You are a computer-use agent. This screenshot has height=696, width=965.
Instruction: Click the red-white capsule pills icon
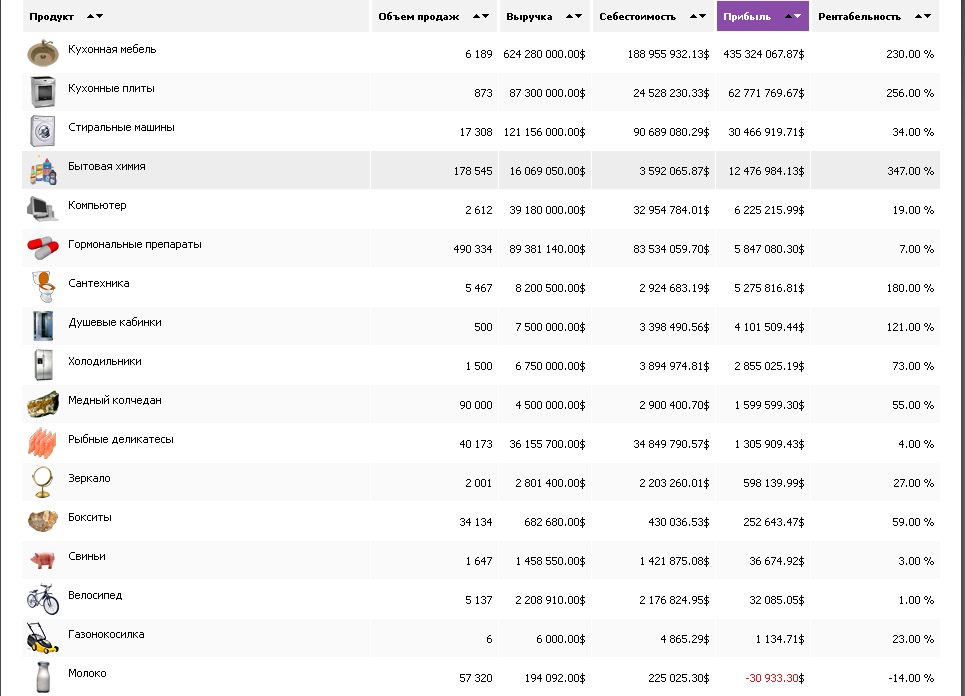[x=43, y=247]
